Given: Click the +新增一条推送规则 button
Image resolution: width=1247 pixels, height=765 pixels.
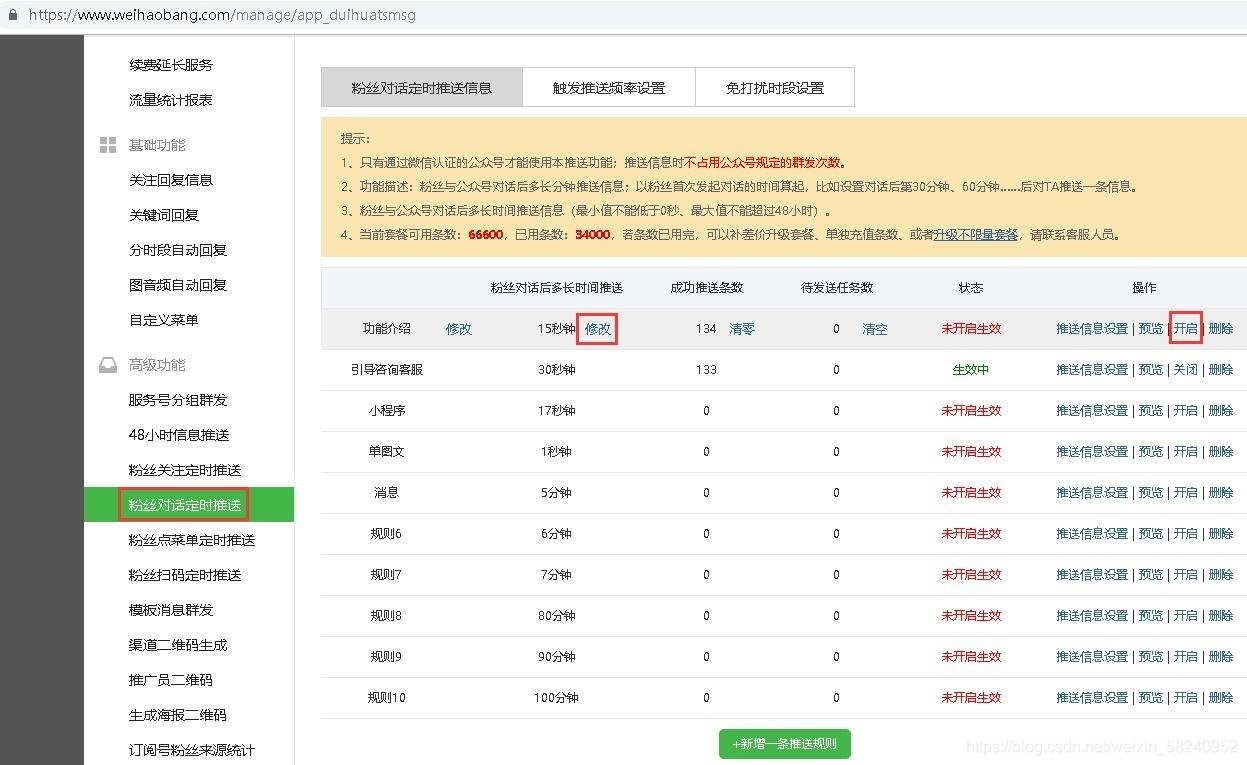Looking at the screenshot, I should tap(785, 744).
